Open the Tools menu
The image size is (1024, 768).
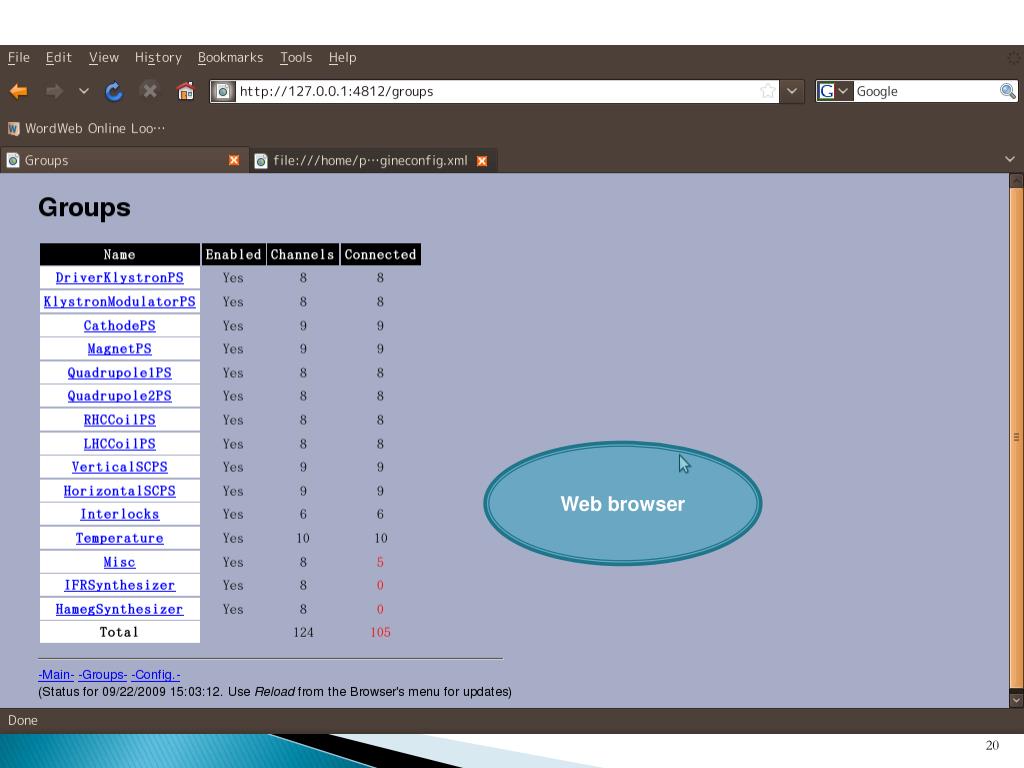click(x=296, y=57)
